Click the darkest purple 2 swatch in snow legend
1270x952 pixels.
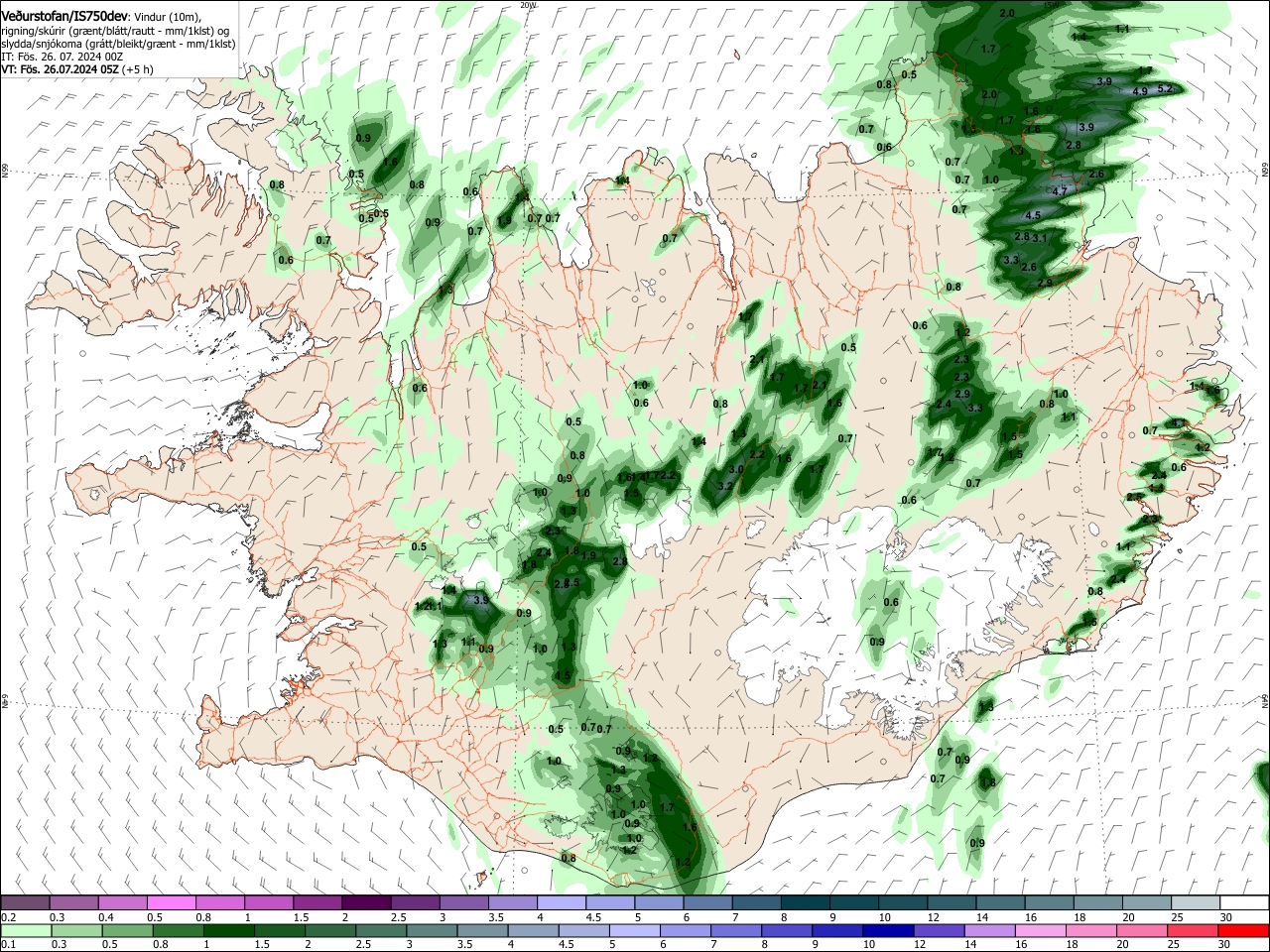tap(366, 902)
